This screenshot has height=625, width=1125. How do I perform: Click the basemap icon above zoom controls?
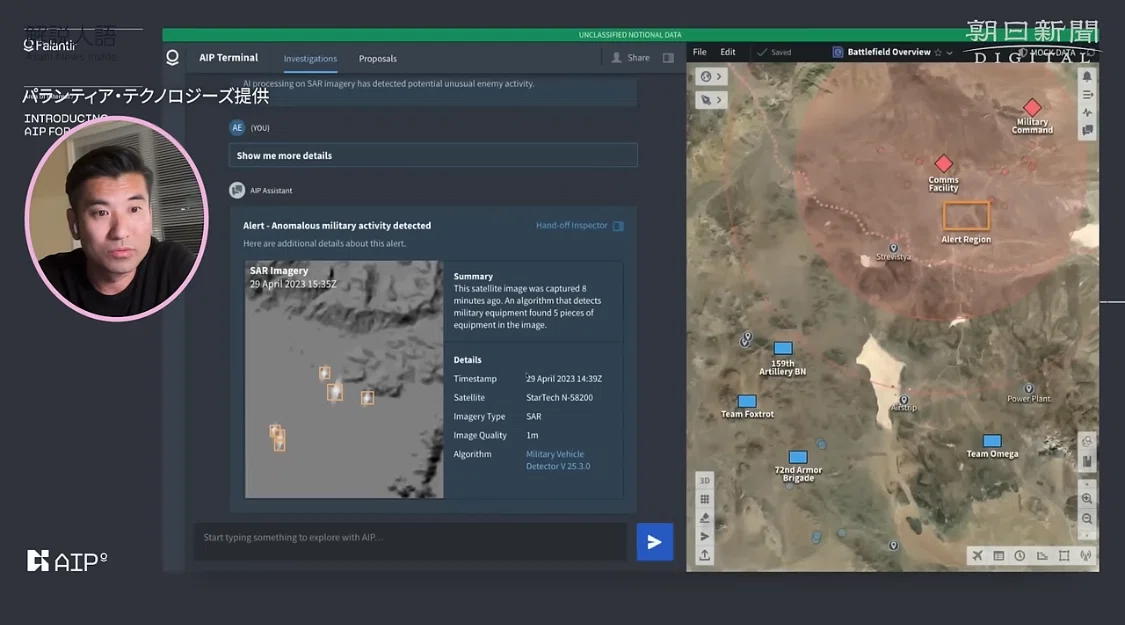coord(1087,461)
